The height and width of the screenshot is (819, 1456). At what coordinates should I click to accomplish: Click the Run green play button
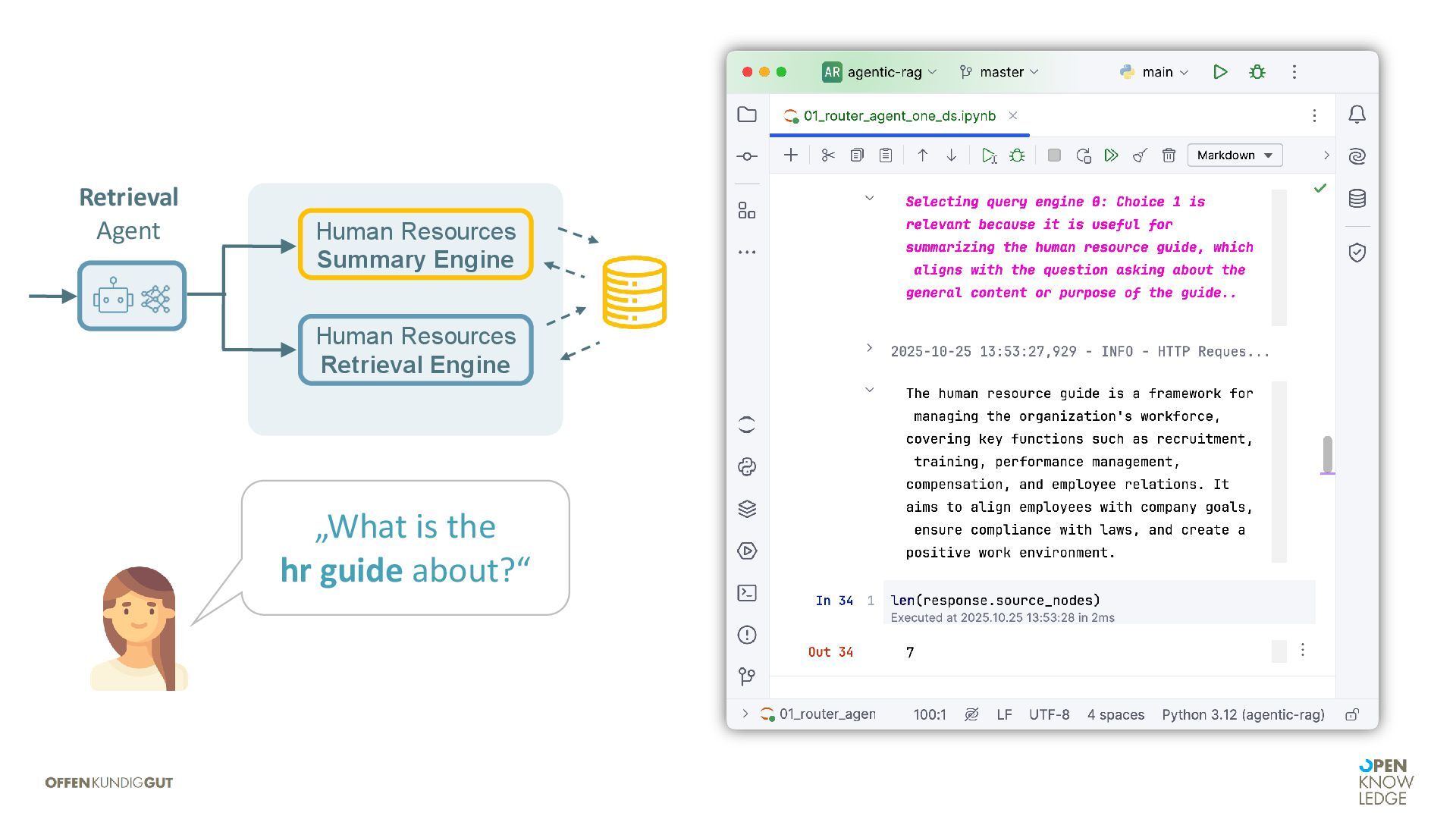tap(1220, 72)
